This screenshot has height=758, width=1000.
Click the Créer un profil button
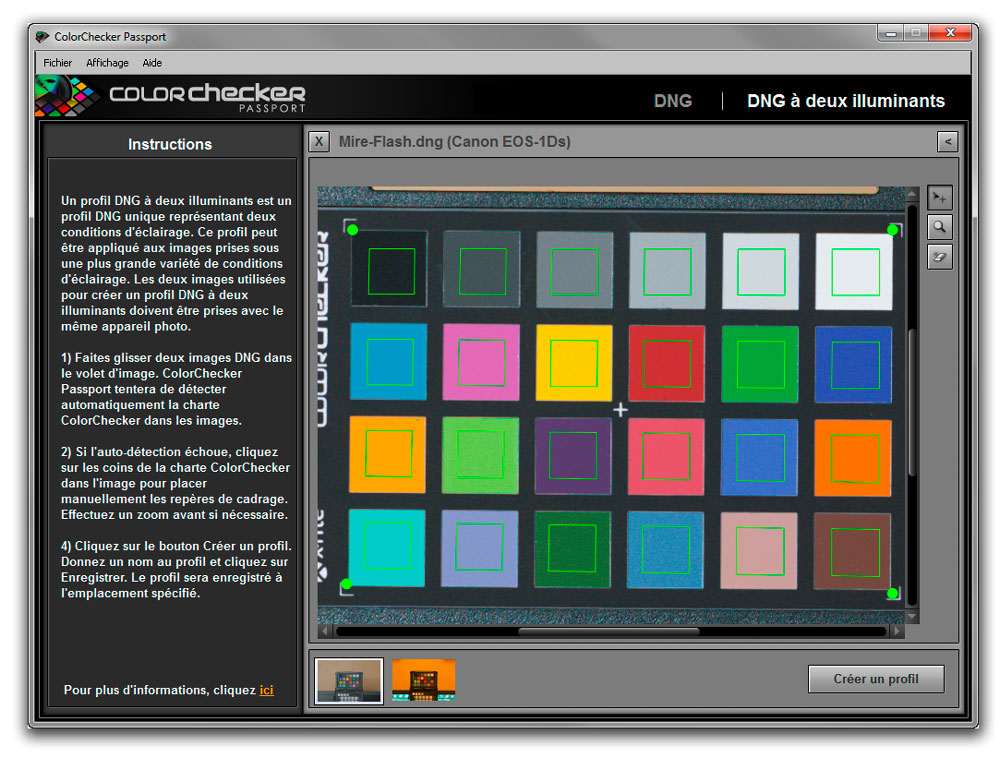876,679
